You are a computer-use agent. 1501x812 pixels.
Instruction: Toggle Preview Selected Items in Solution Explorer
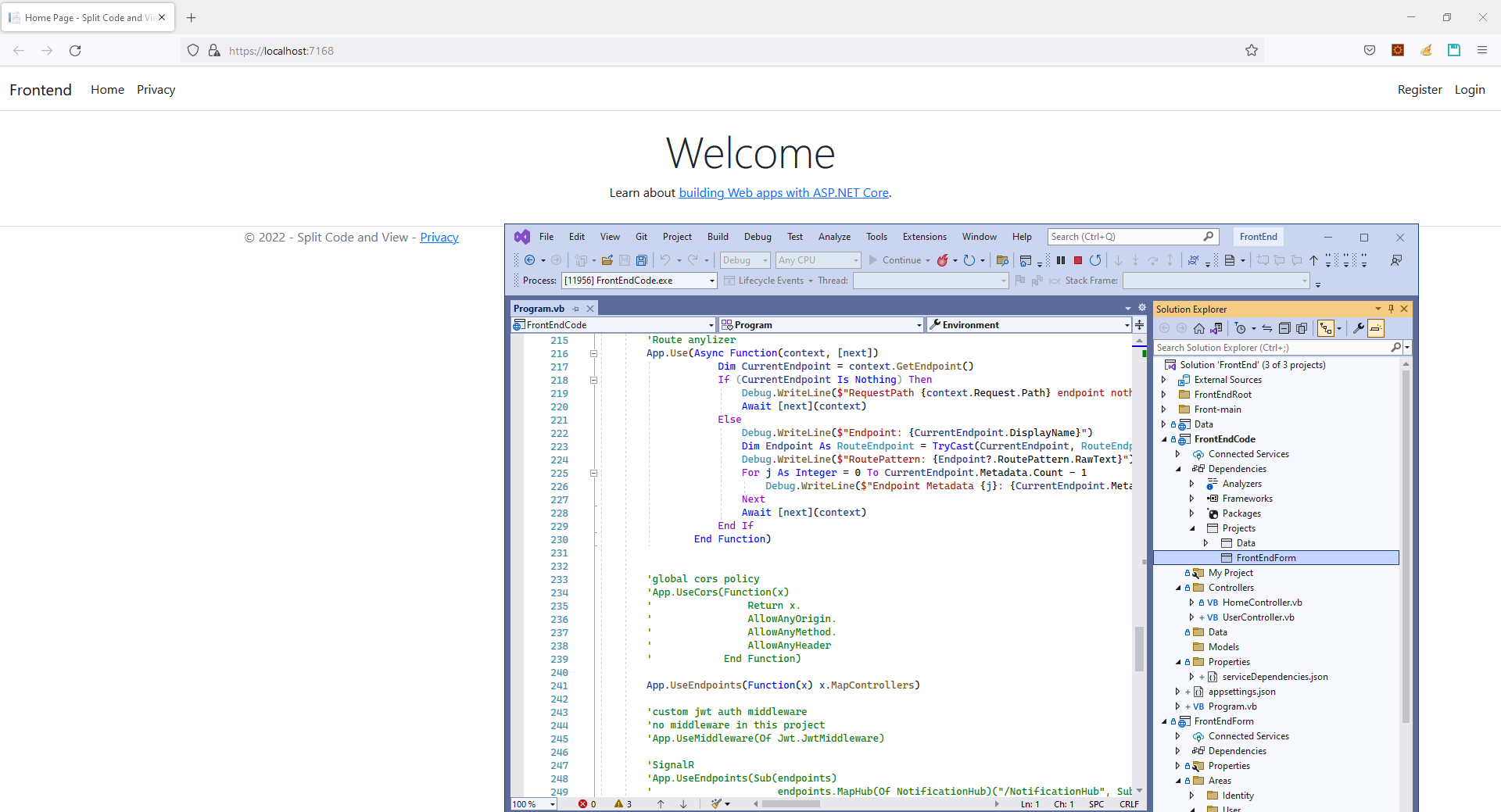pyautogui.click(x=1376, y=328)
